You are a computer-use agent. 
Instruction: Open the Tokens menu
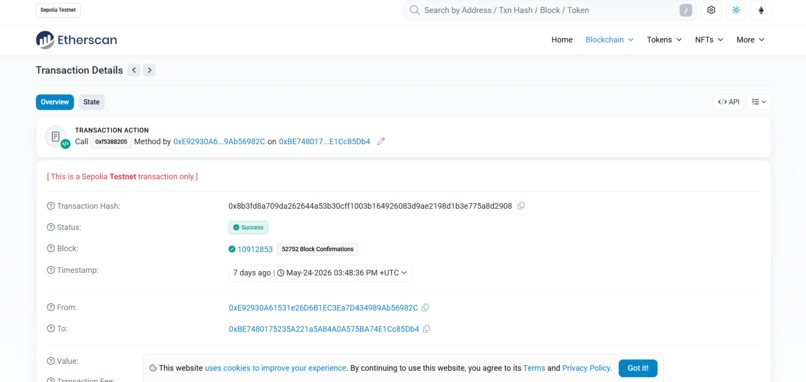(664, 40)
